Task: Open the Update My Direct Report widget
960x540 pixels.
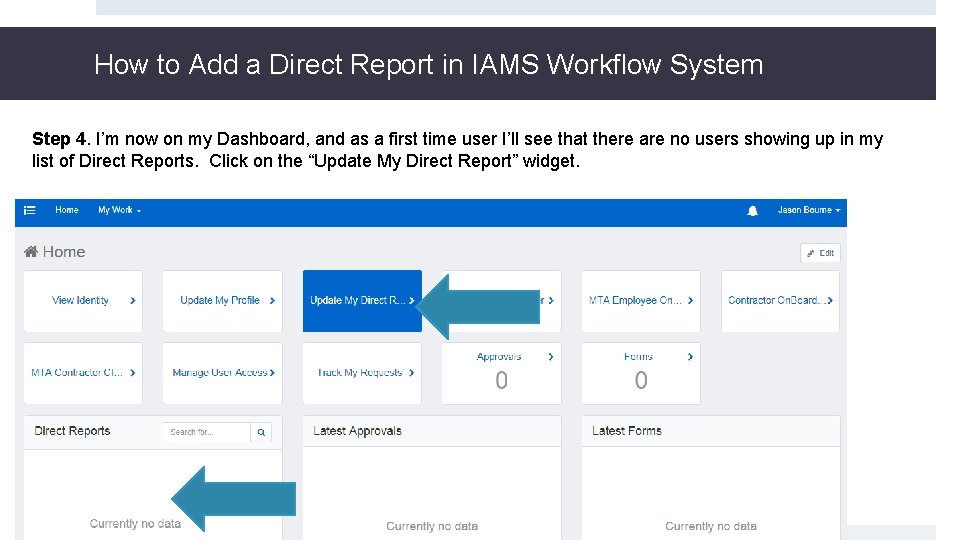Action: coord(362,301)
